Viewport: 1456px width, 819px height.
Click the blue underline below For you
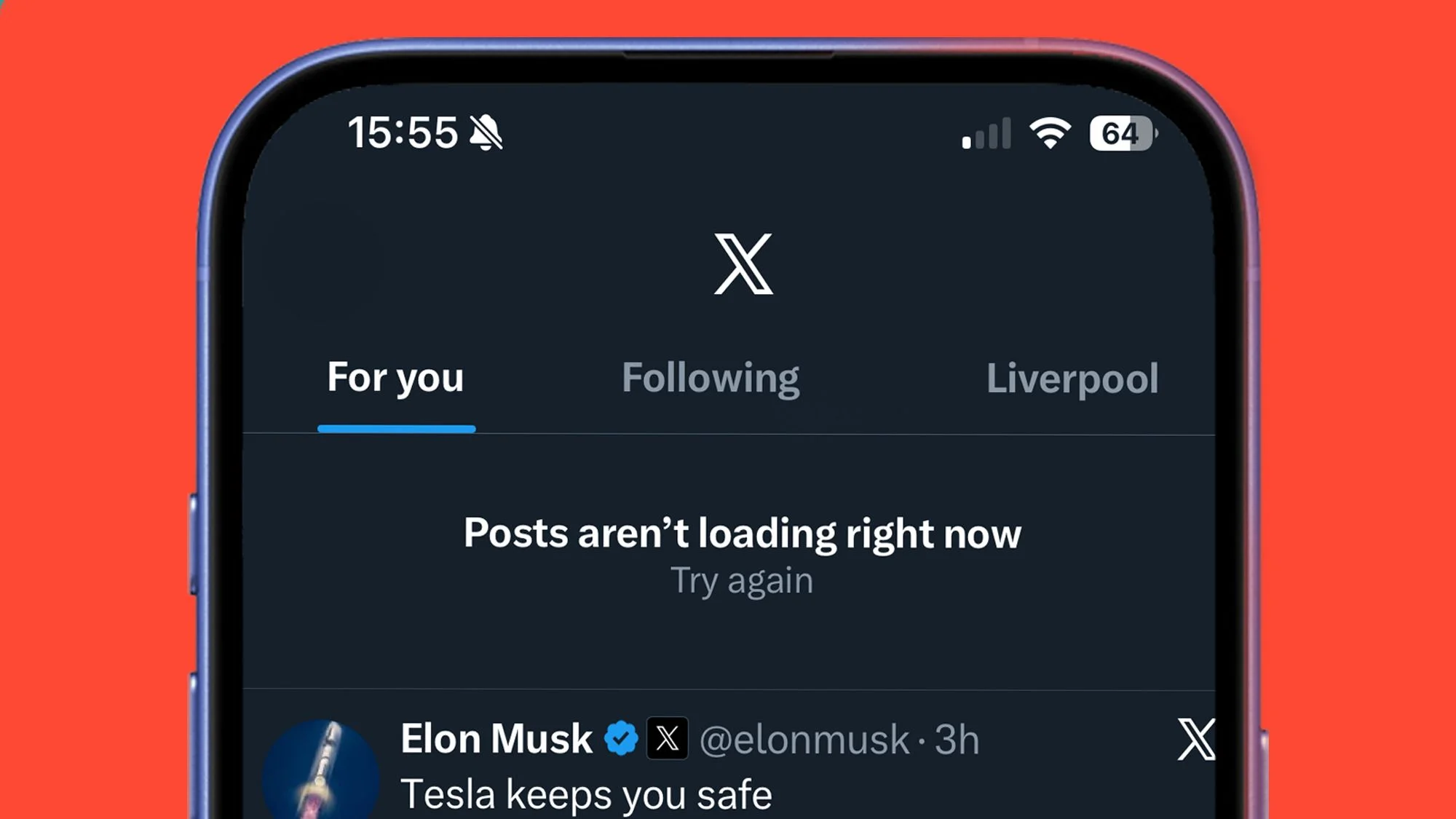397,429
